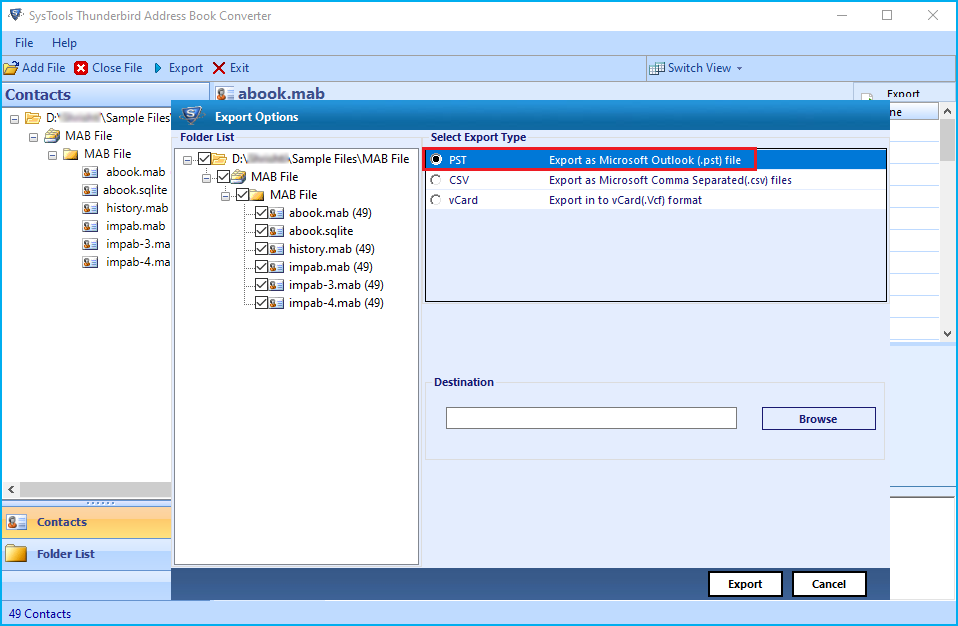This screenshot has height=626, width=958.
Task: Click the Add File toolbar icon
Action: (11, 68)
